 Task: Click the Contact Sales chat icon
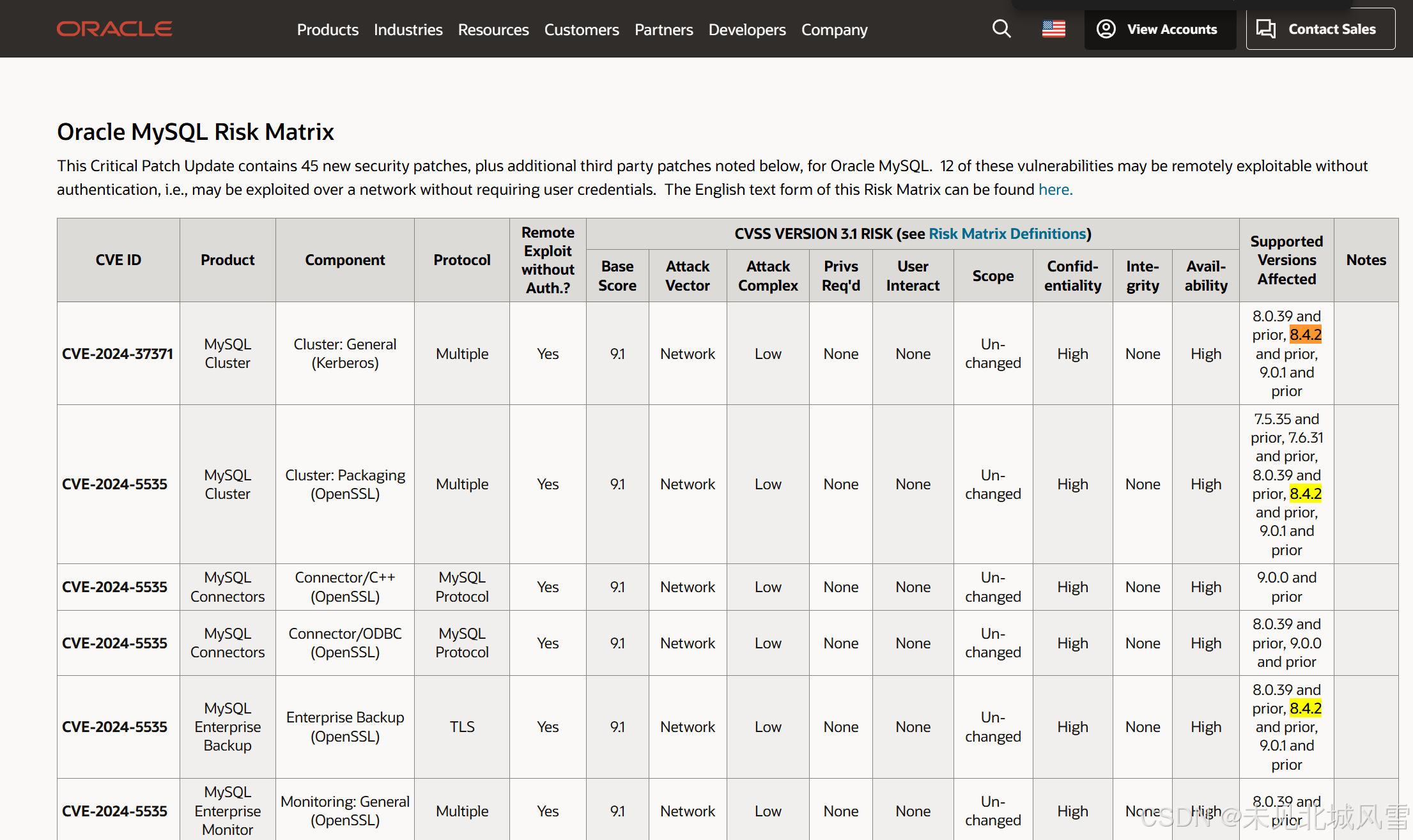coord(1265,29)
